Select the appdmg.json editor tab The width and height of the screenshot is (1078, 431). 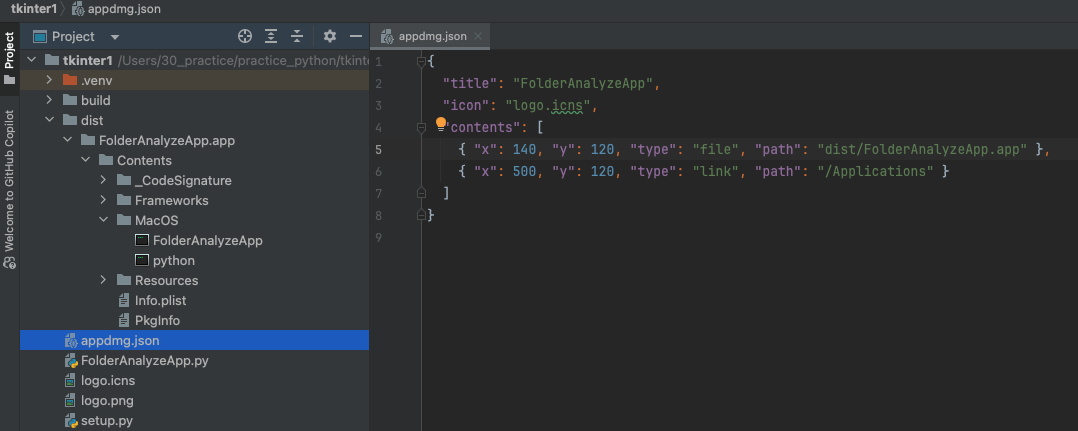point(430,36)
